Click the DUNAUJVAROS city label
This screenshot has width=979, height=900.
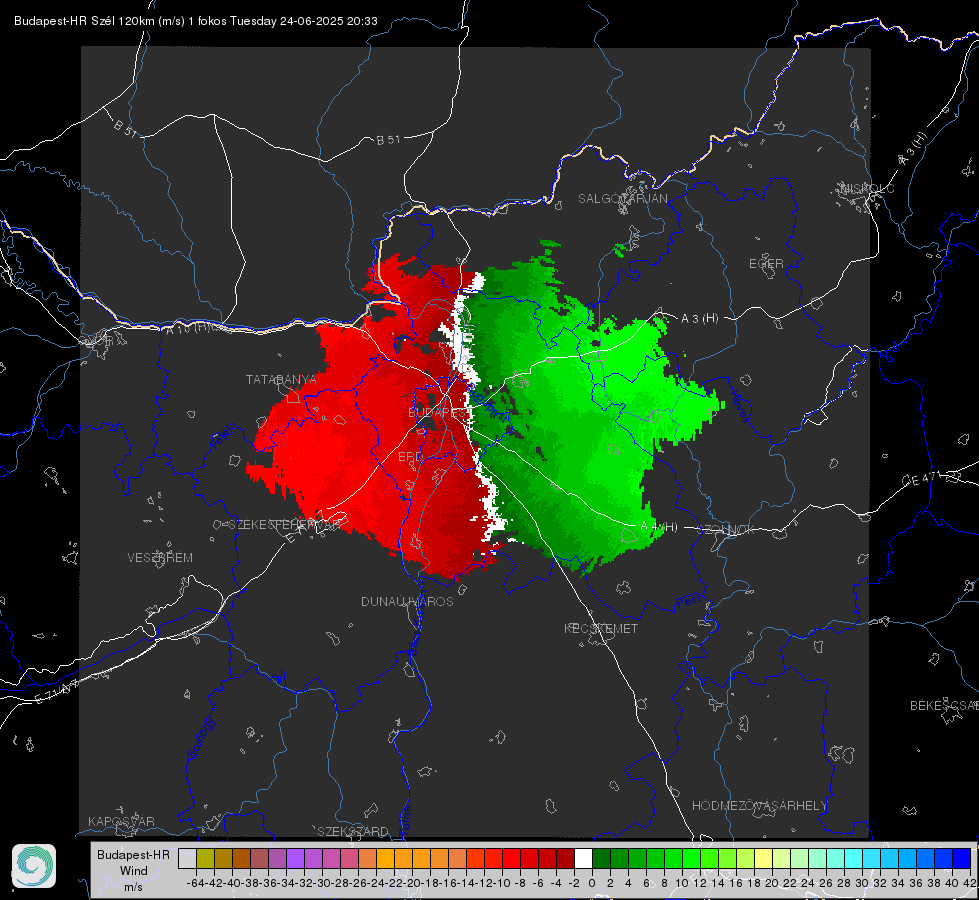407,601
